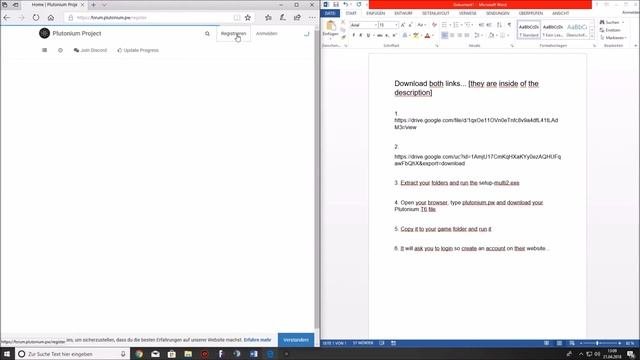Open the Markieren select dropdown
640x360 pixels.
pyautogui.click(x=613, y=38)
